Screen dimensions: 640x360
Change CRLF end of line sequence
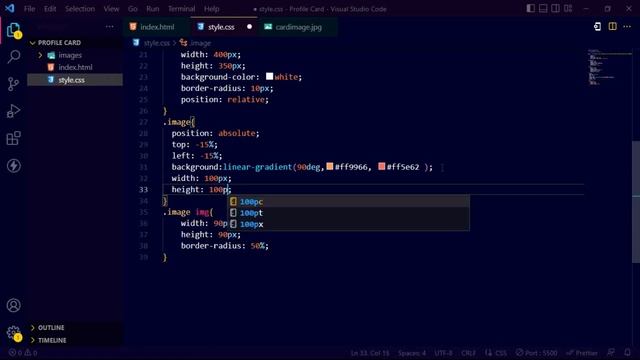468,353
